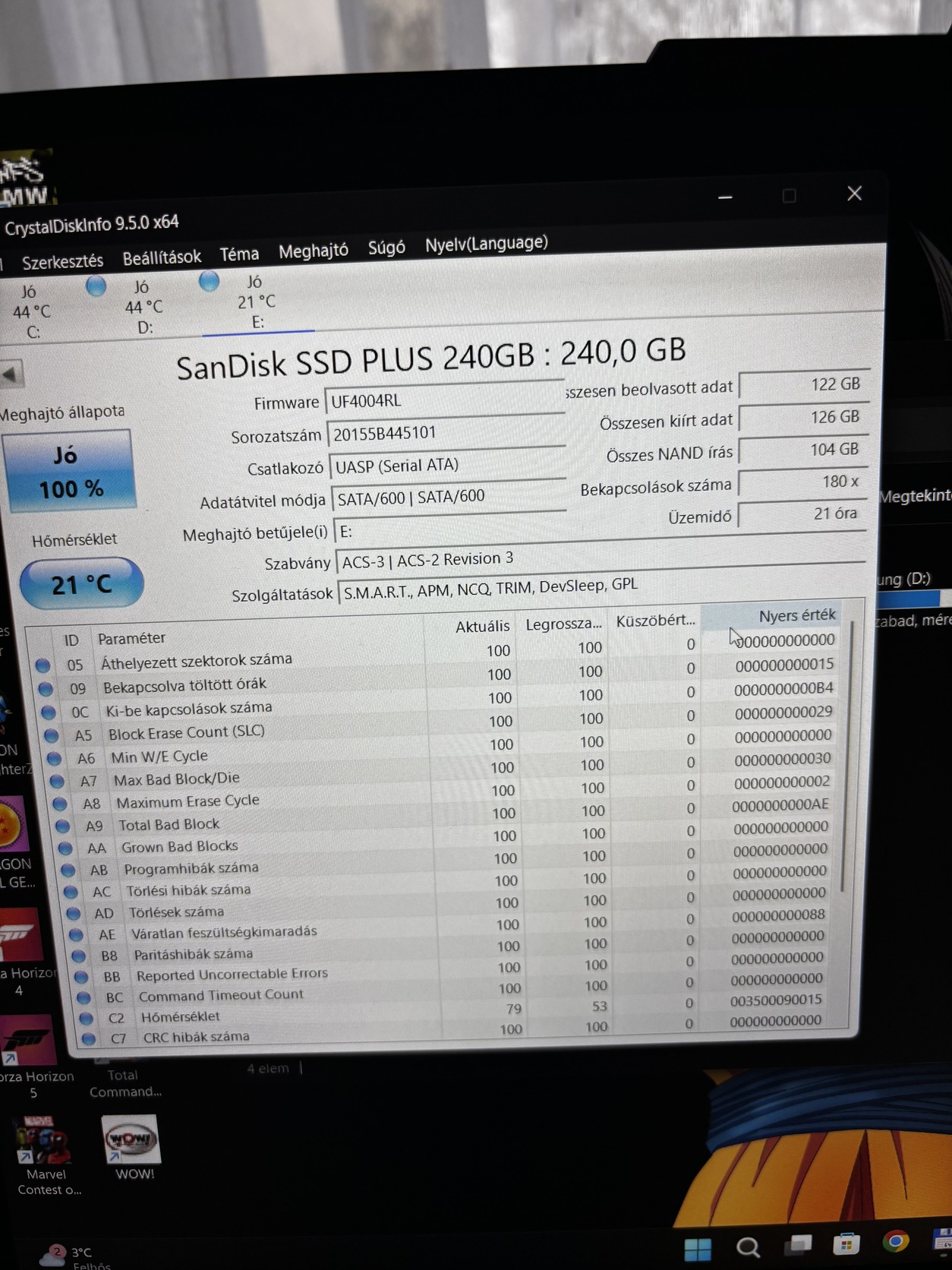The width and height of the screenshot is (952, 1270).
Task: Open the Téma menu
Action: click(239, 254)
